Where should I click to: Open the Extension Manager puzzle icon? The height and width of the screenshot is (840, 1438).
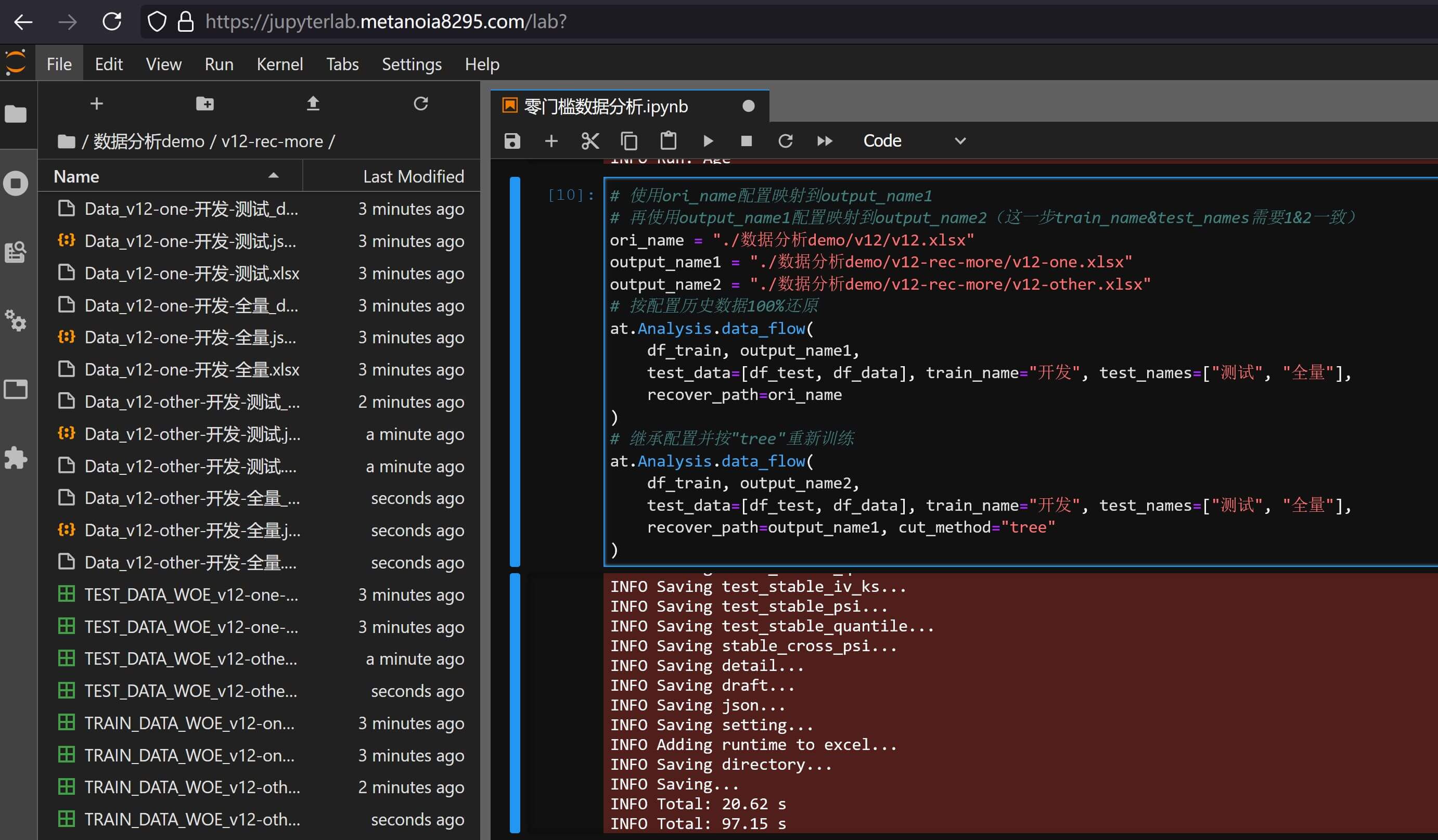[16, 458]
